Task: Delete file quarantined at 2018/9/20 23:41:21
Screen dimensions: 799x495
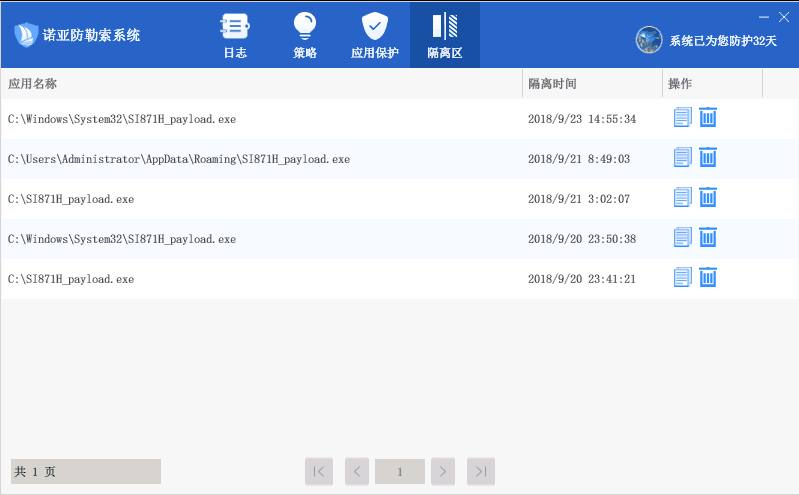Action: pos(708,277)
